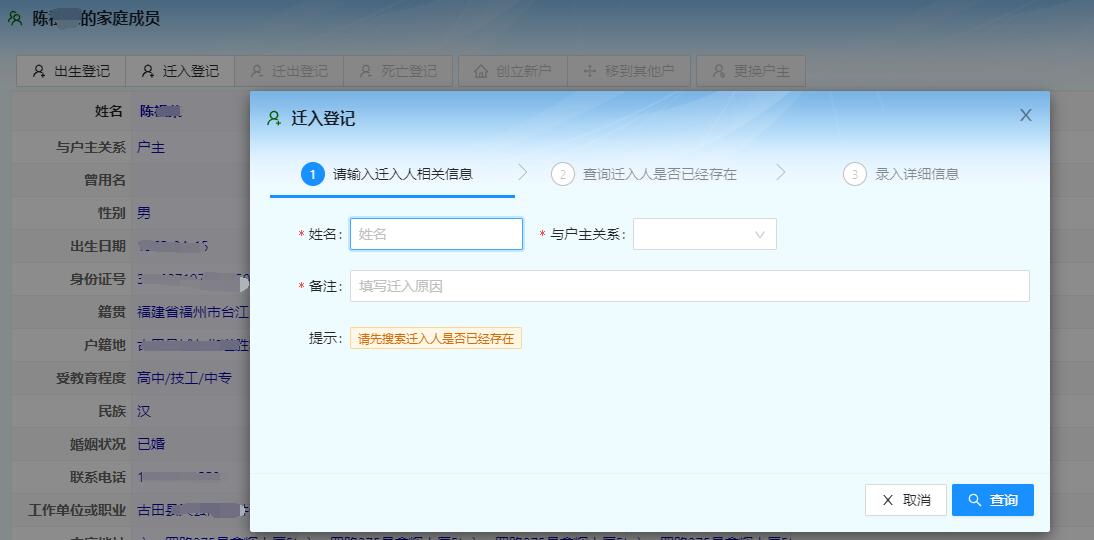1094x540 pixels.
Task: Click the 更换户主 toolbar button
Action: tap(751, 71)
